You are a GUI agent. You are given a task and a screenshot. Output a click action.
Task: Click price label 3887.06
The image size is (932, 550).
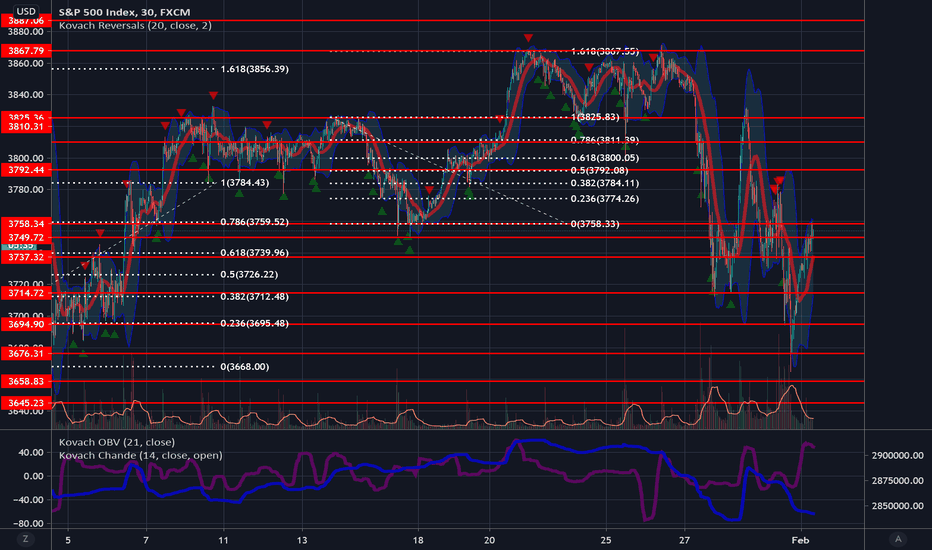click(26, 21)
